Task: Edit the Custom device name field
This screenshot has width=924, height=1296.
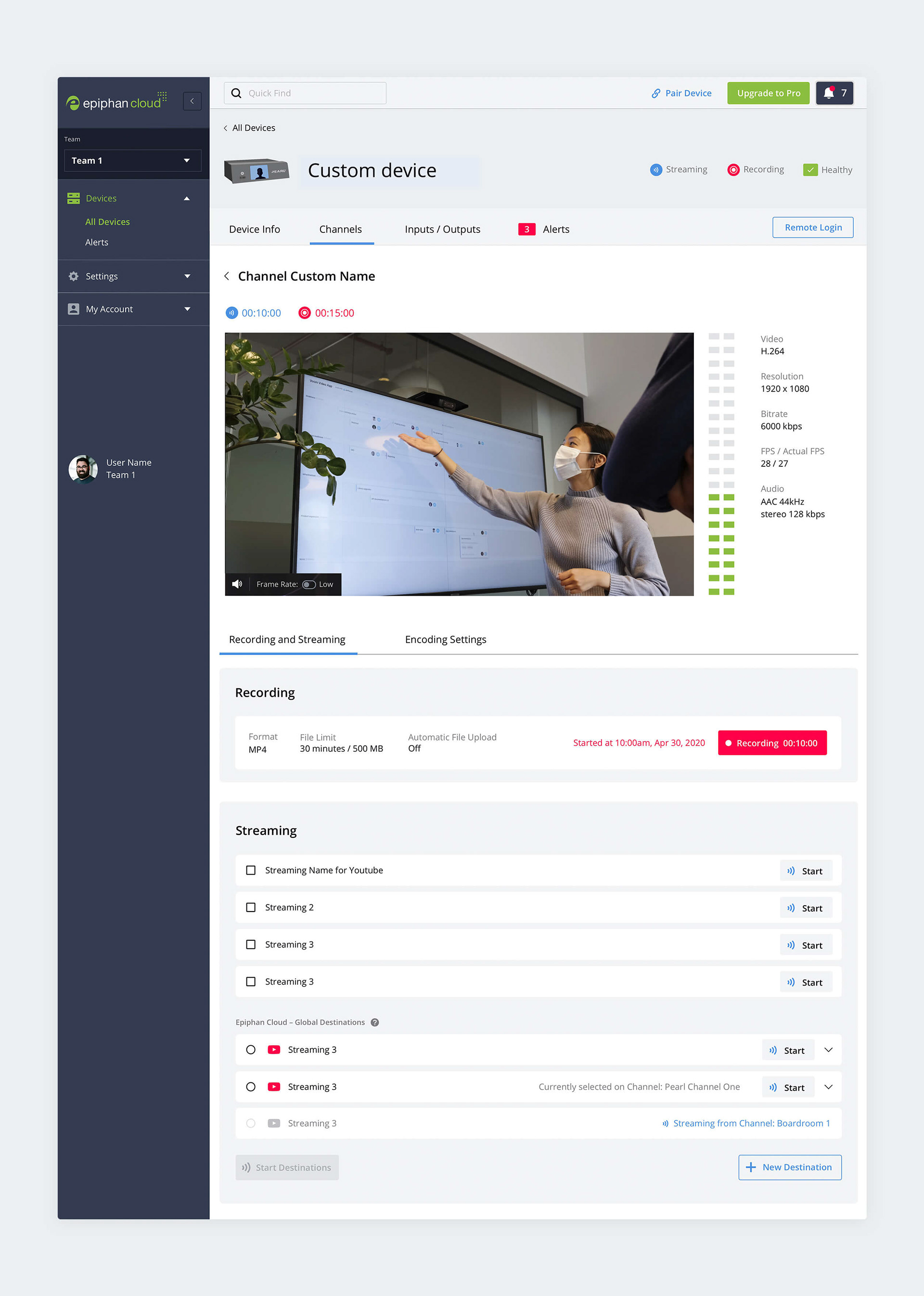Action: coord(389,171)
